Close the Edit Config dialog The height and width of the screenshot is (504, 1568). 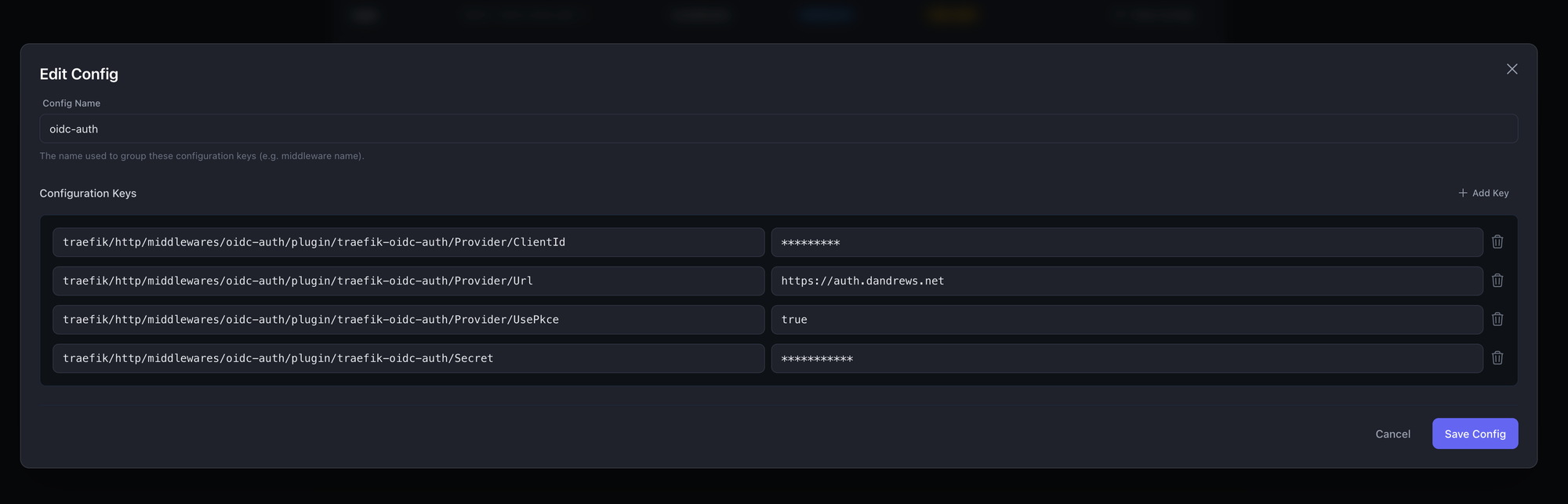pyautogui.click(x=1512, y=70)
